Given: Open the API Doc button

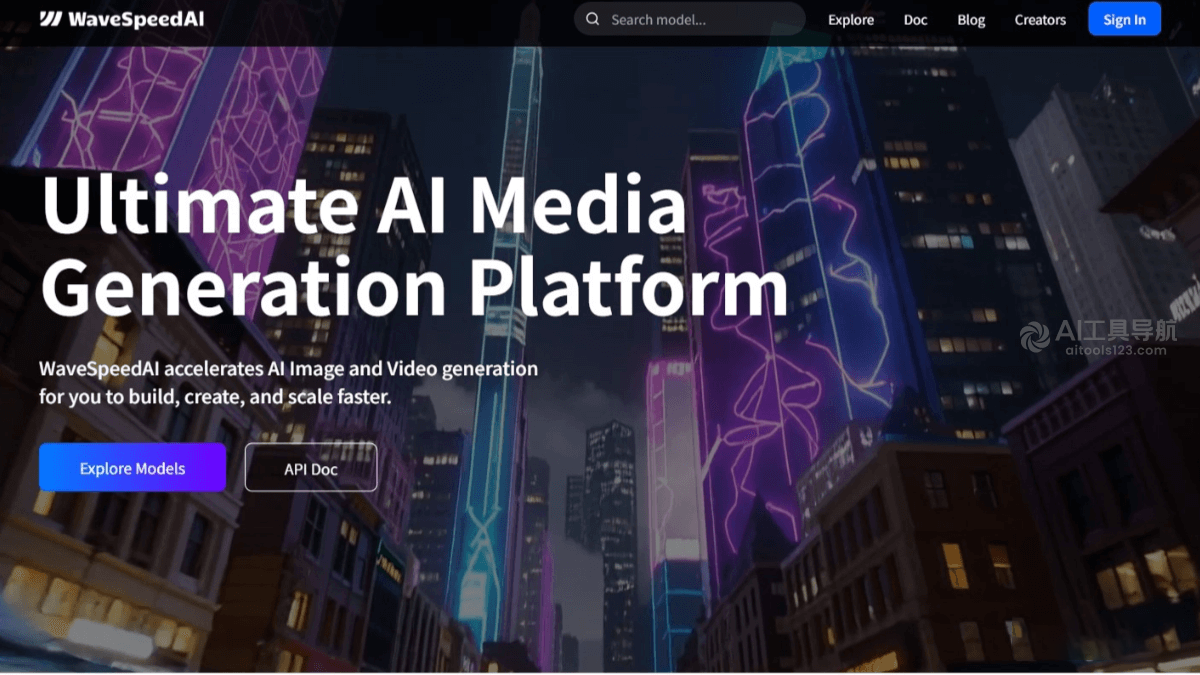Looking at the screenshot, I should [311, 468].
